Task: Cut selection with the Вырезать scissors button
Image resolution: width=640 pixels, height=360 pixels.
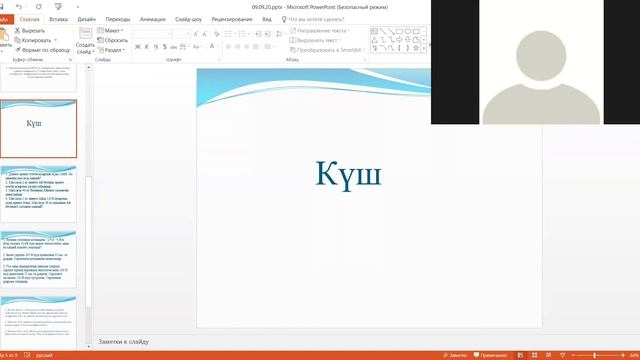Action: coord(30,31)
